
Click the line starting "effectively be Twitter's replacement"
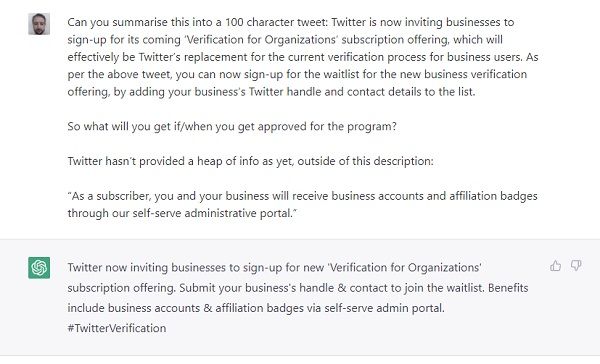pos(303,57)
